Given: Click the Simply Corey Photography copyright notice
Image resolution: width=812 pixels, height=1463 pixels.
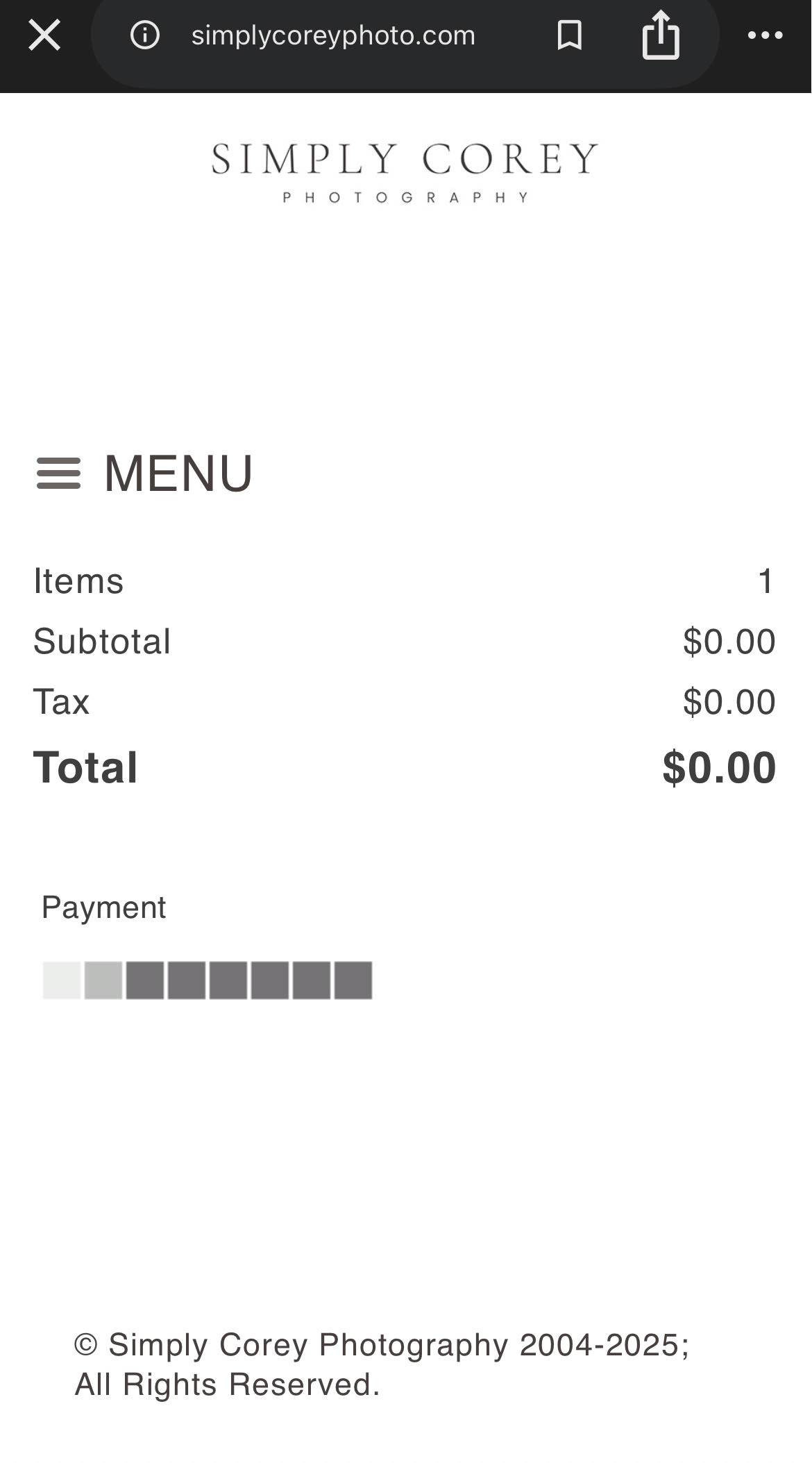Looking at the screenshot, I should pos(381,1364).
